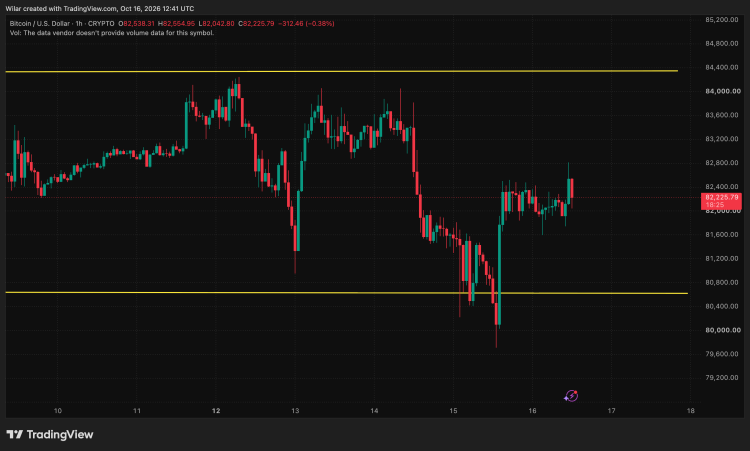Image resolution: width=750 pixels, height=451 pixels.
Task: Click the change value −312.46 (−0.38%)
Action: (306, 23)
